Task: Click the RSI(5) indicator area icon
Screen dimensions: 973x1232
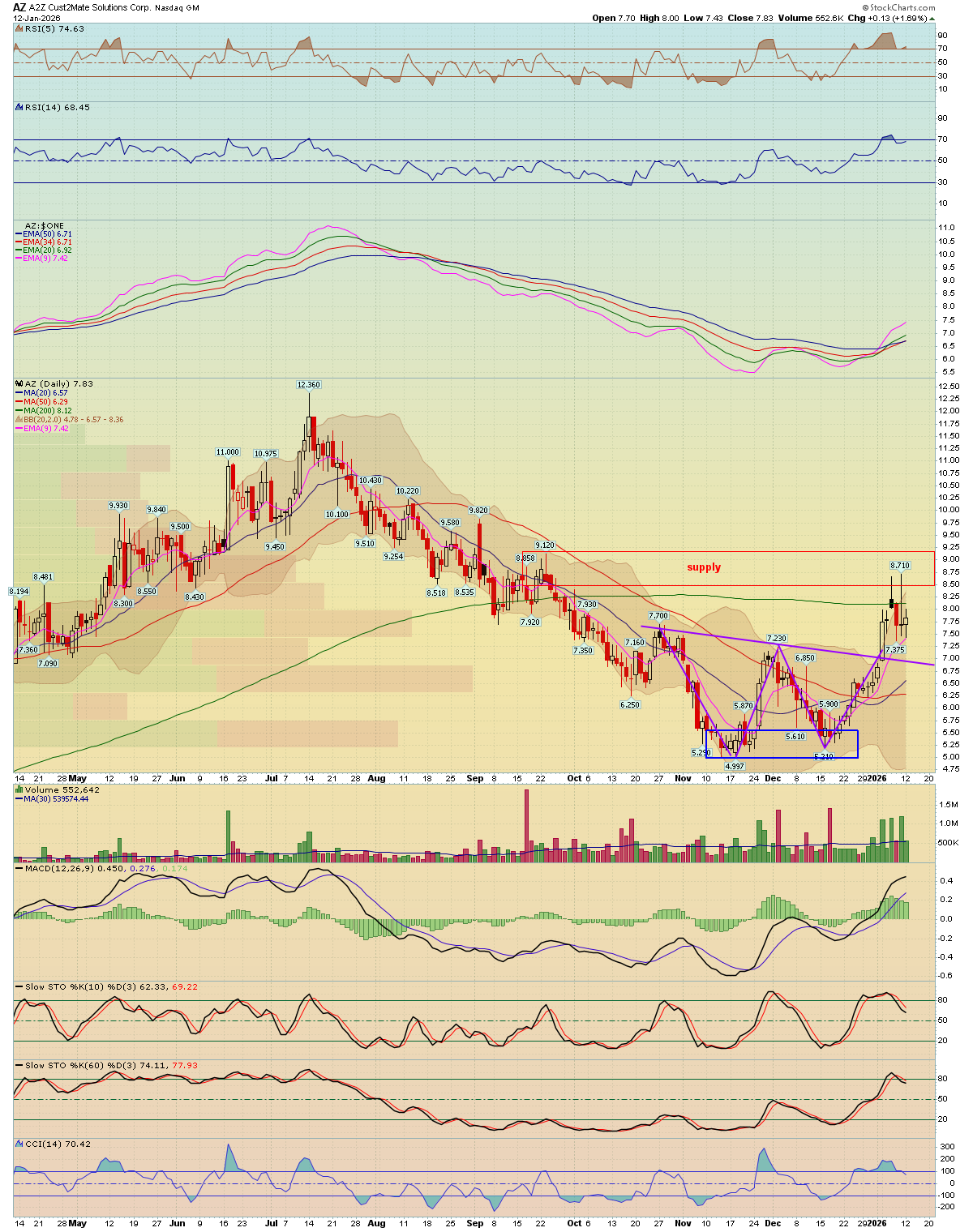Action: tap(19, 28)
